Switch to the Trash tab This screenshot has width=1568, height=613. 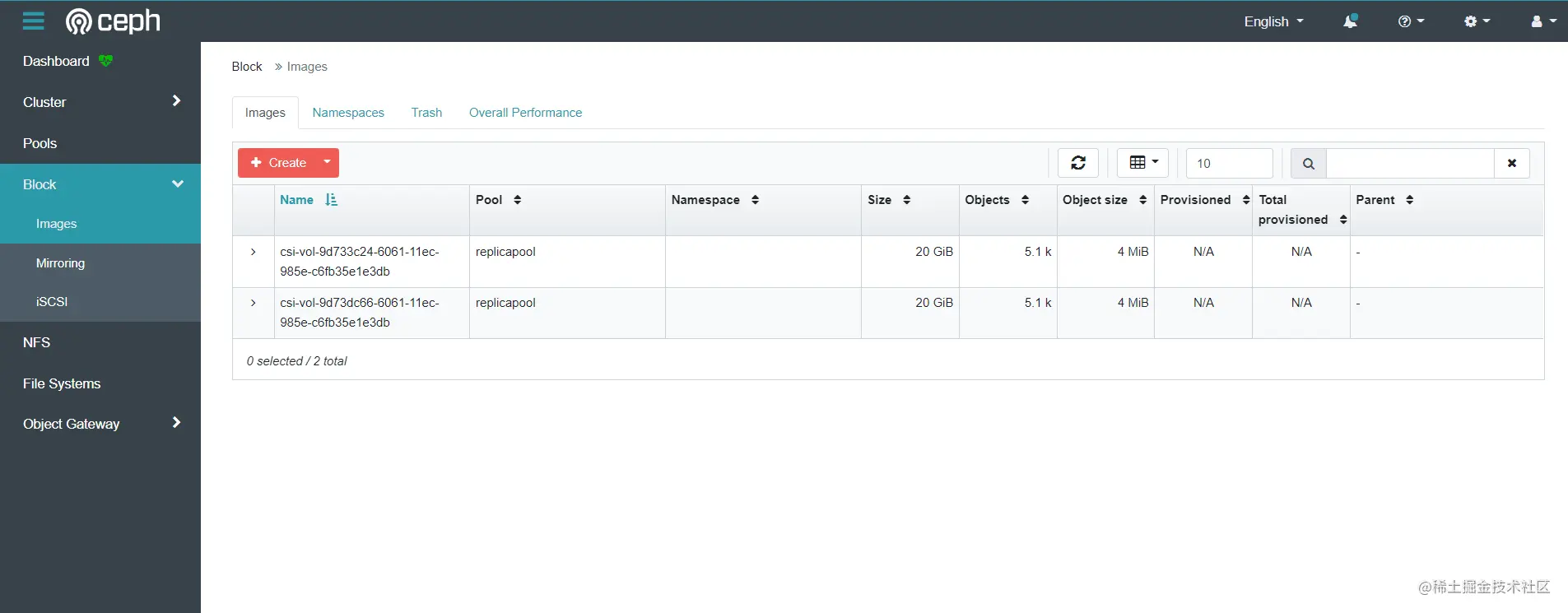[426, 113]
